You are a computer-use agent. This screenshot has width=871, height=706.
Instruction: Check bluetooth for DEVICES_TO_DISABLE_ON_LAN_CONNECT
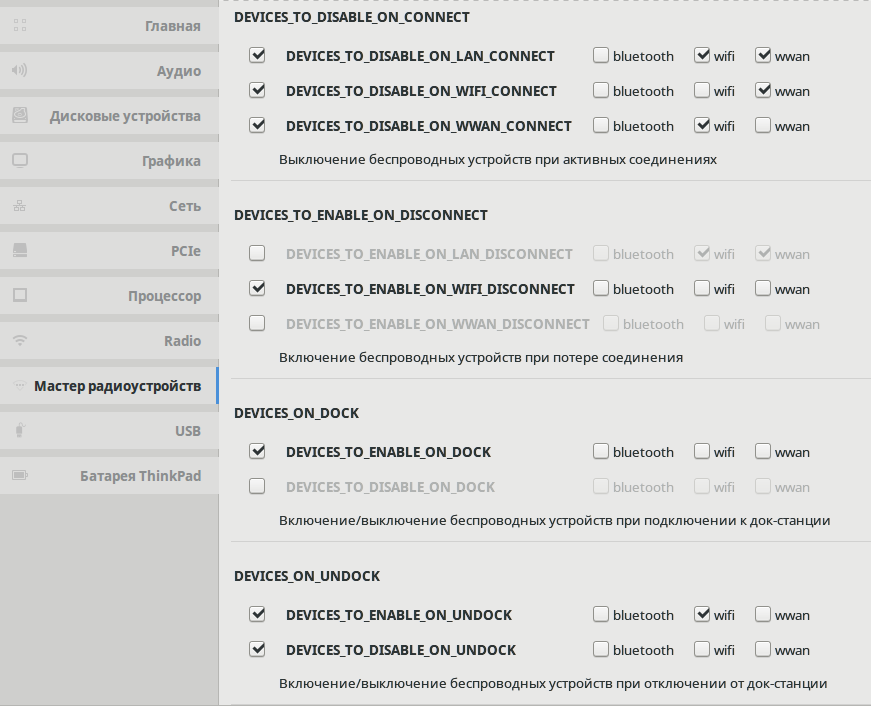[600, 56]
